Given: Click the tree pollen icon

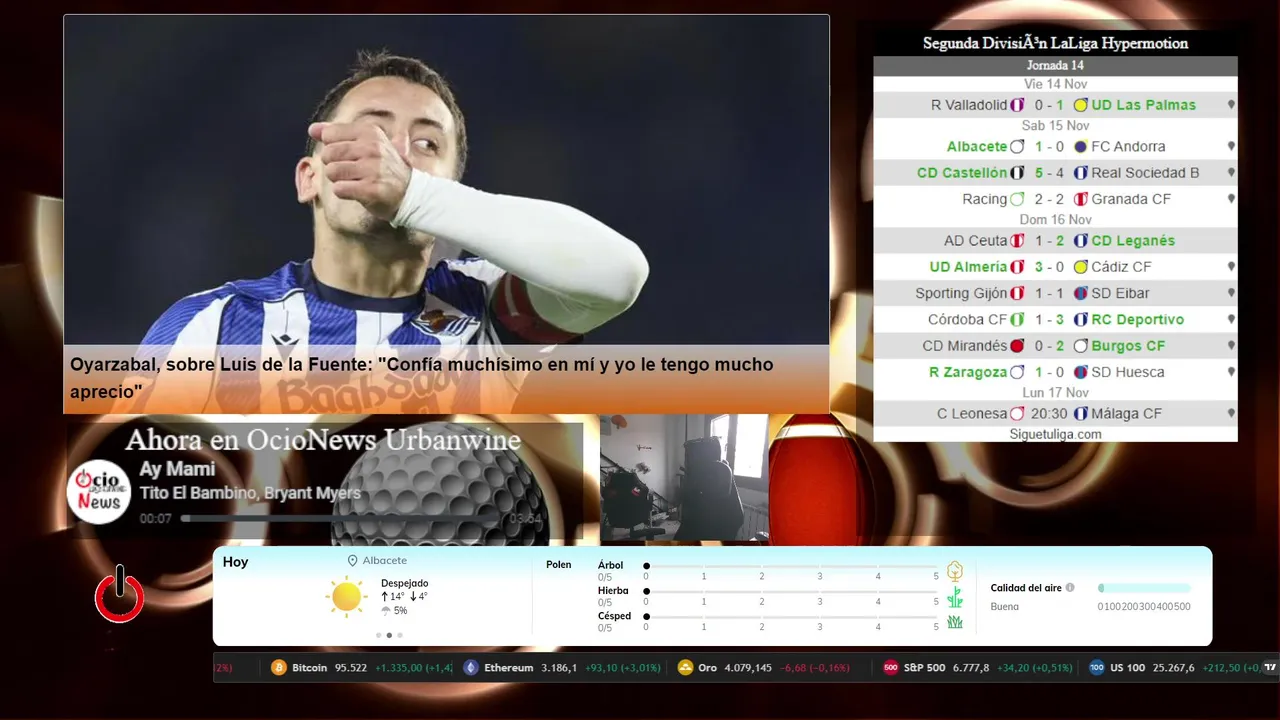Looking at the screenshot, I should pos(955,571).
